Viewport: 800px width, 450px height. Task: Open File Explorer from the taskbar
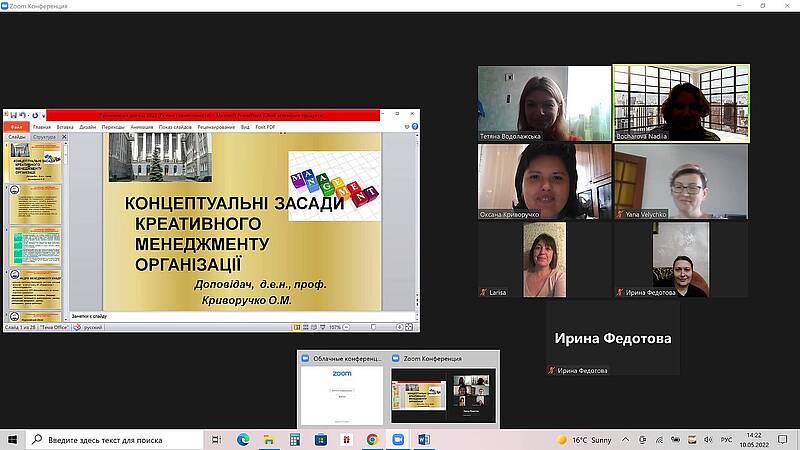click(x=269, y=439)
